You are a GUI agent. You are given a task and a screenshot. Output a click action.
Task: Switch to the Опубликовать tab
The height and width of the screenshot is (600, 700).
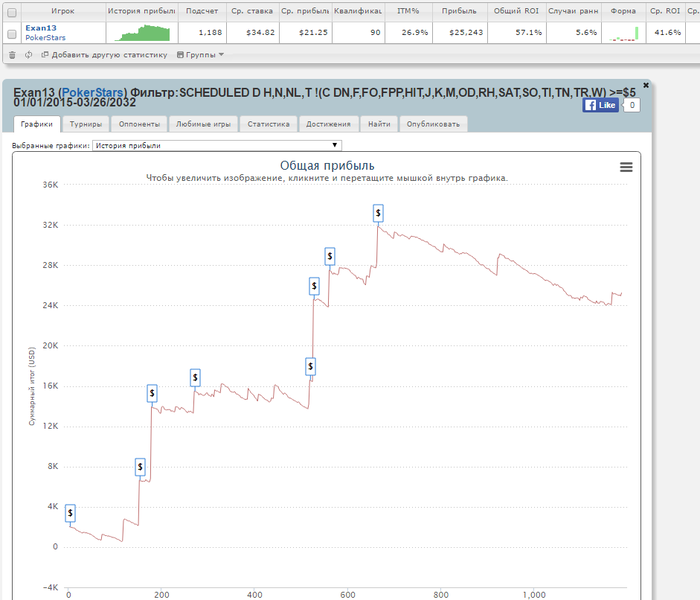(x=433, y=124)
